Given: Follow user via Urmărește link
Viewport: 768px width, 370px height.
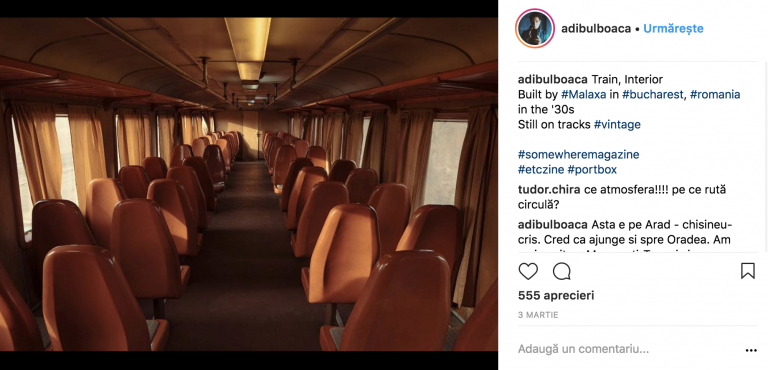Looking at the screenshot, I should 673,28.
